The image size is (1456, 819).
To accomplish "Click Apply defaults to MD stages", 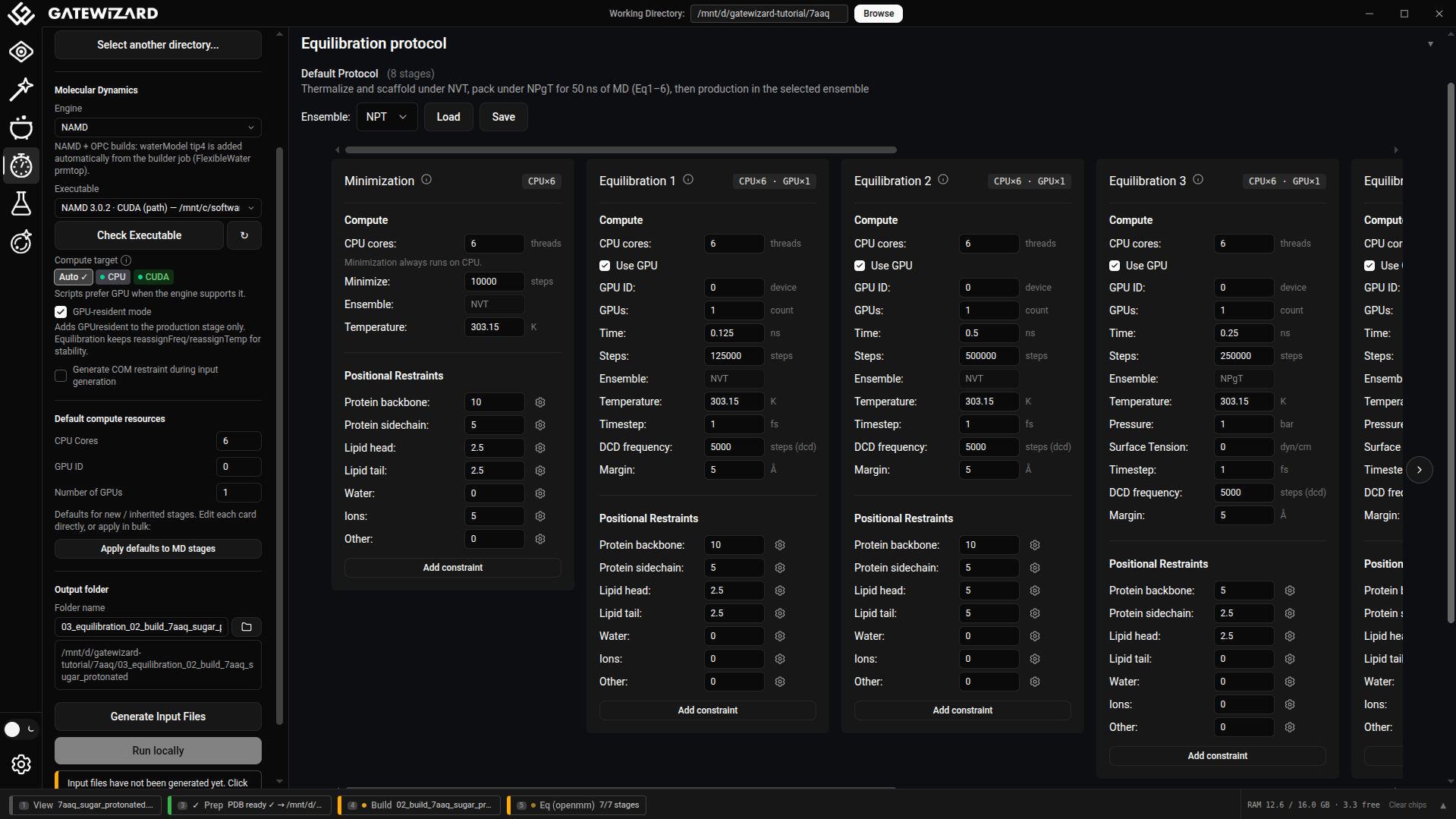I will click(x=158, y=549).
